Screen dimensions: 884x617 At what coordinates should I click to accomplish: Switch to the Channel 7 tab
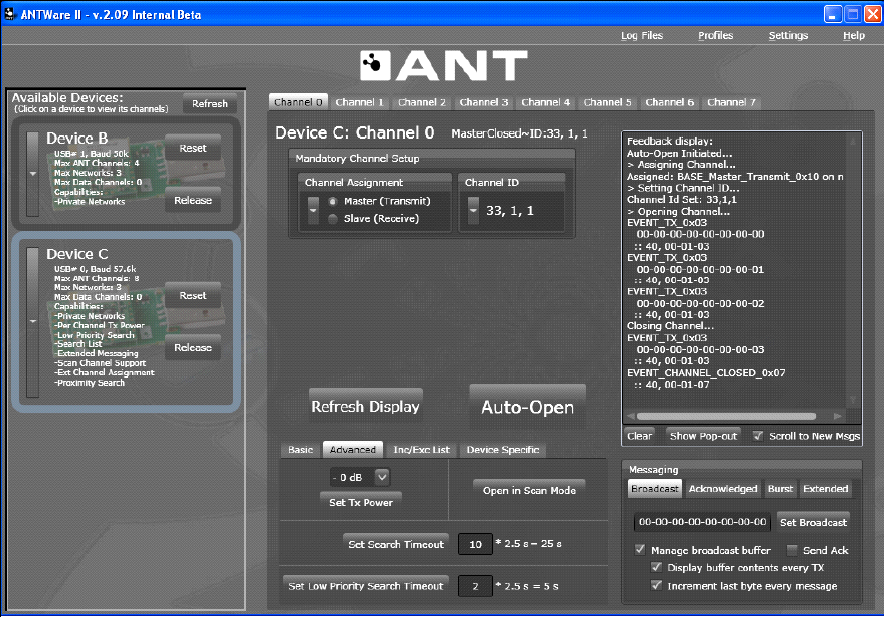tap(731, 102)
